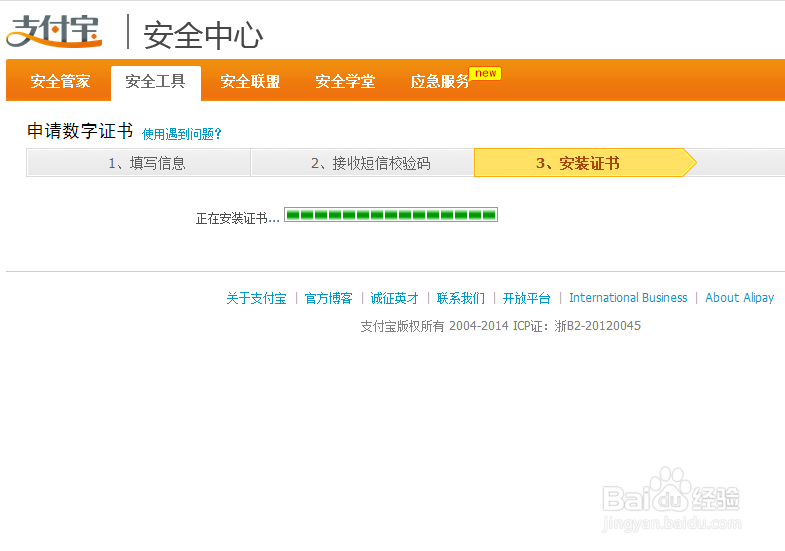The image size is (785, 551).
Task: Visit the 官方博客 link
Action: tap(328, 298)
